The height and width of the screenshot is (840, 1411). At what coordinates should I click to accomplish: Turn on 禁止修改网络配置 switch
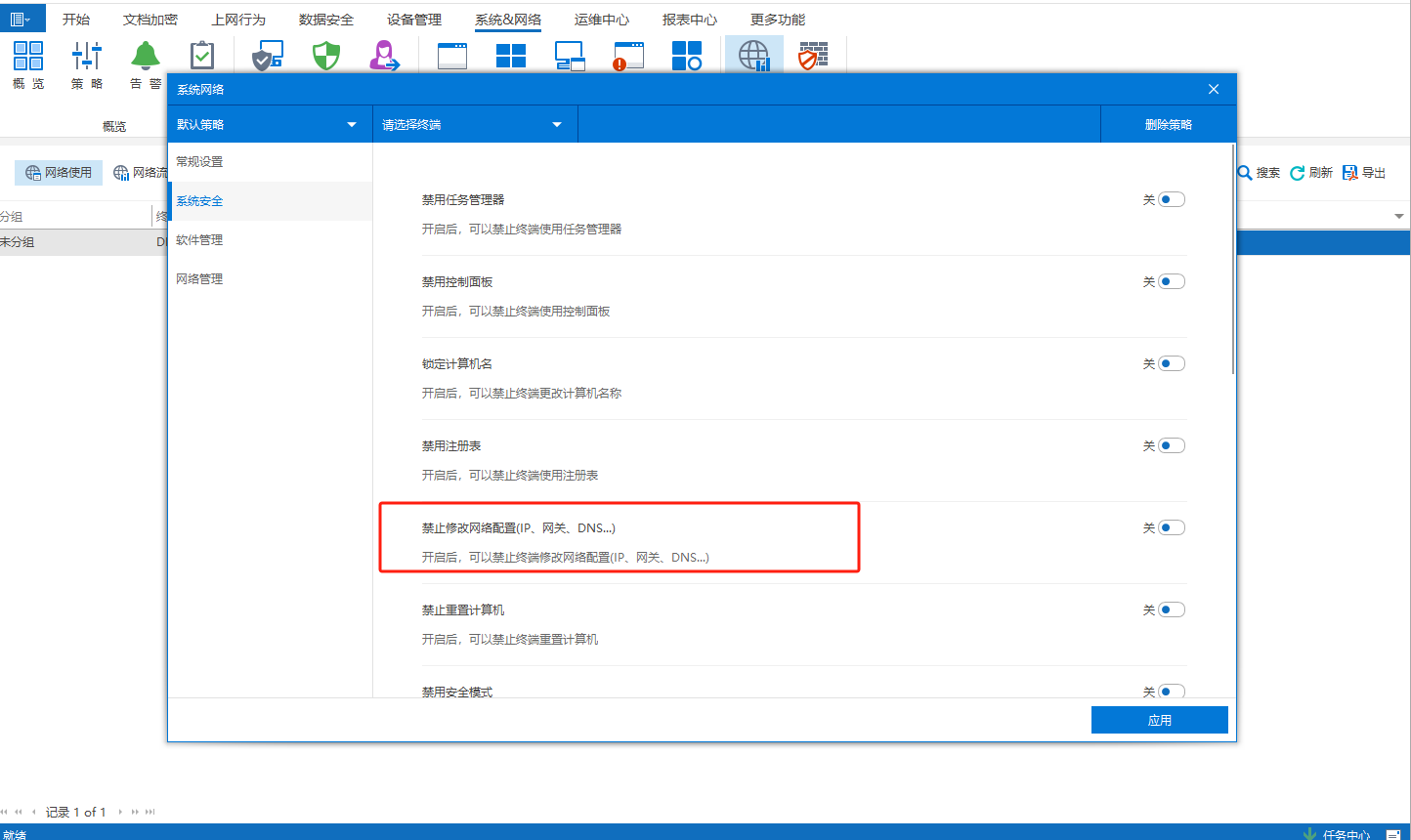click(x=1171, y=528)
